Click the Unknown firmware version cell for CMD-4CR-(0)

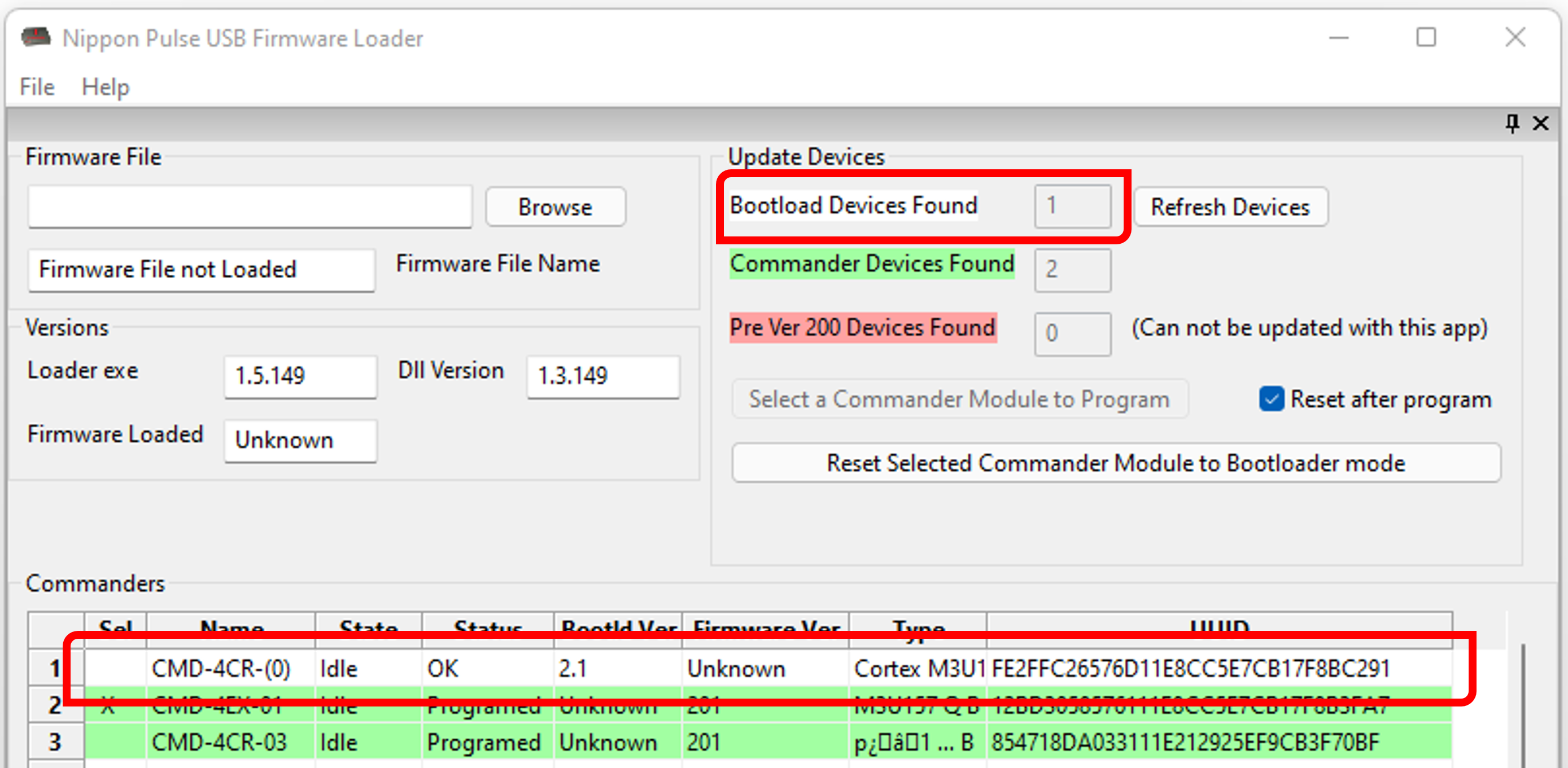(766, 668)
